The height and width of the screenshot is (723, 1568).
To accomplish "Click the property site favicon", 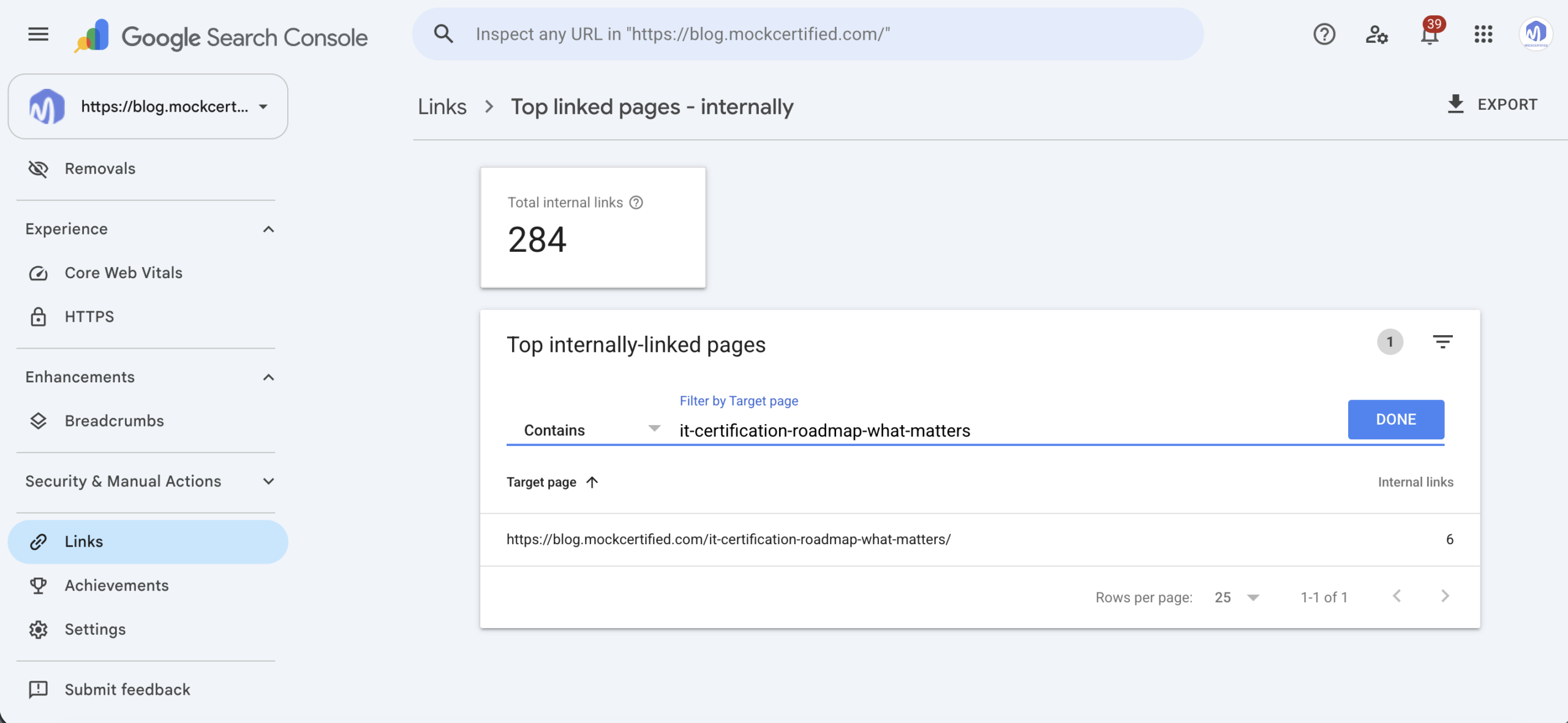I will coord(47,107).
